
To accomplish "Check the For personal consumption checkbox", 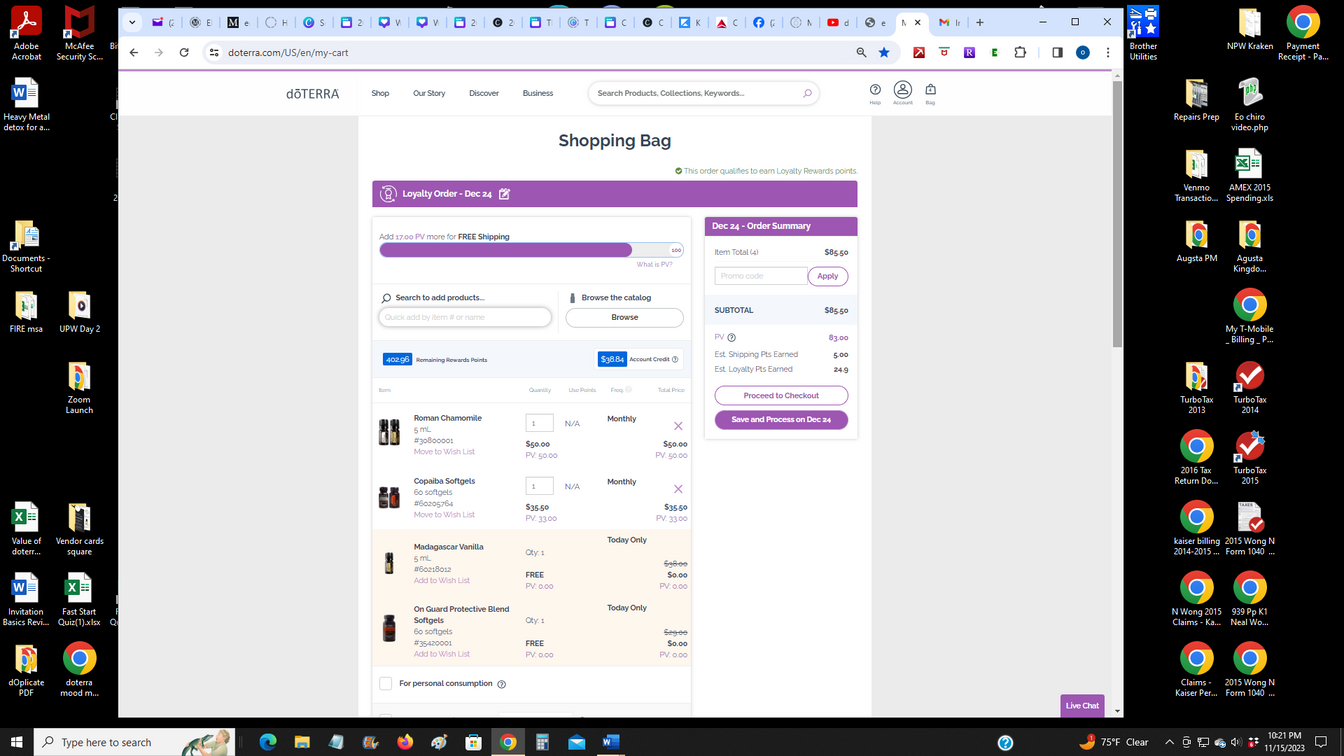I will [x=386, y=684].
